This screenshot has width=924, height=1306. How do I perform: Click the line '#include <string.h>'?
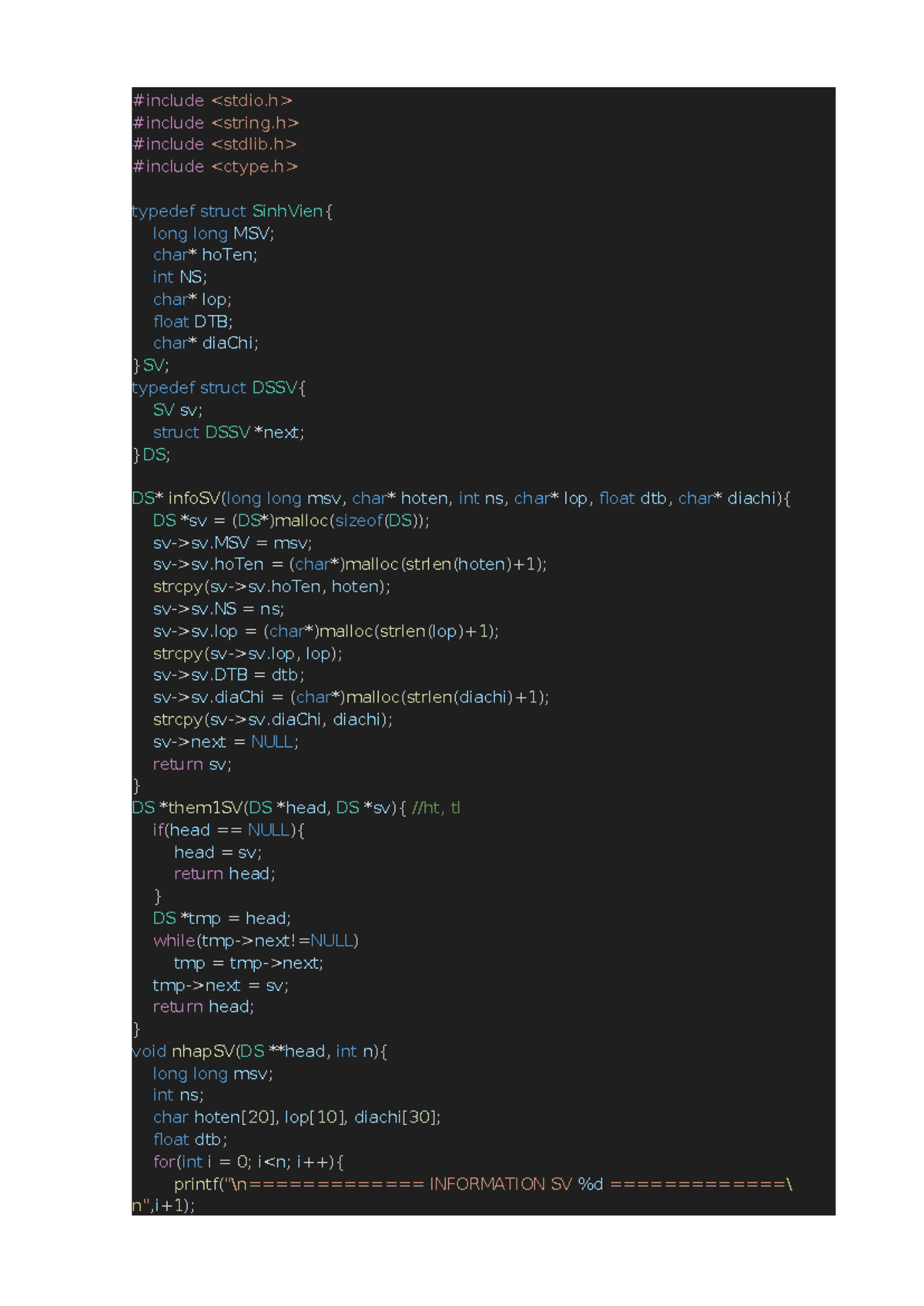coord(215,123)
